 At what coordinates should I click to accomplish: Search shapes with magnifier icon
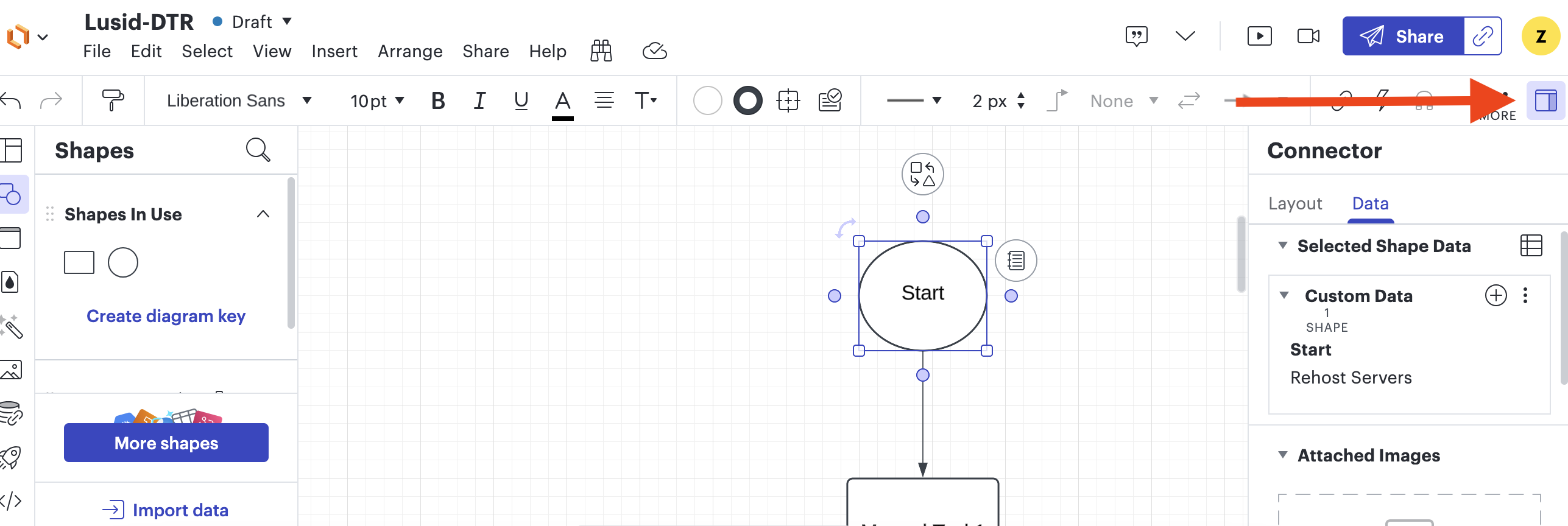[x=258, y=150]
